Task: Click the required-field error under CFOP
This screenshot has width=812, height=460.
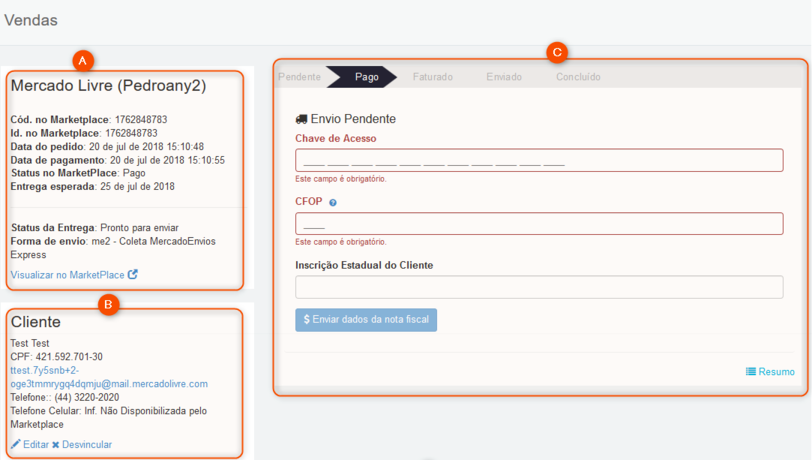Action: (341, 242)
